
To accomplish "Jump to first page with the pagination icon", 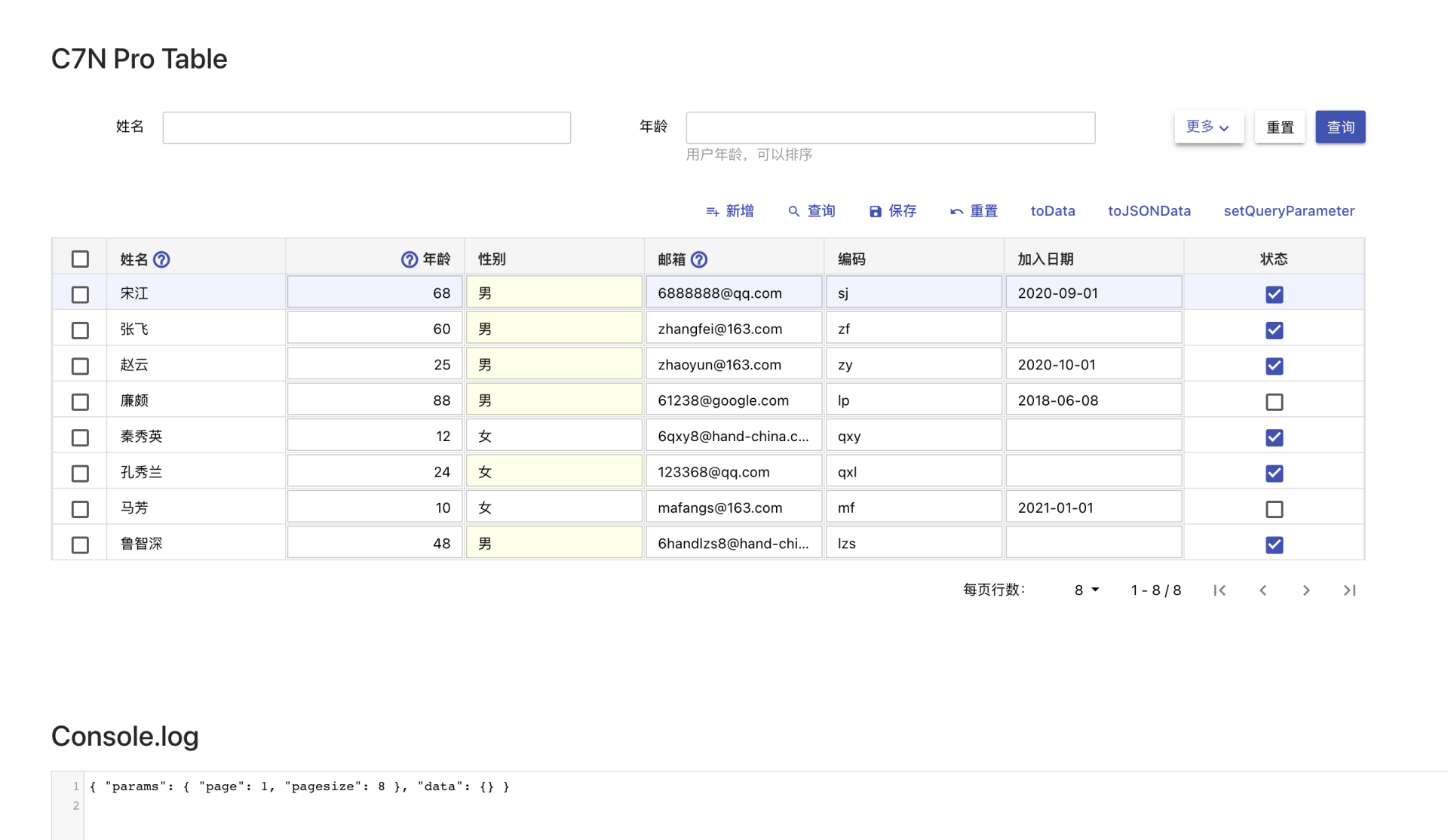I will [x=1219, y=590].
